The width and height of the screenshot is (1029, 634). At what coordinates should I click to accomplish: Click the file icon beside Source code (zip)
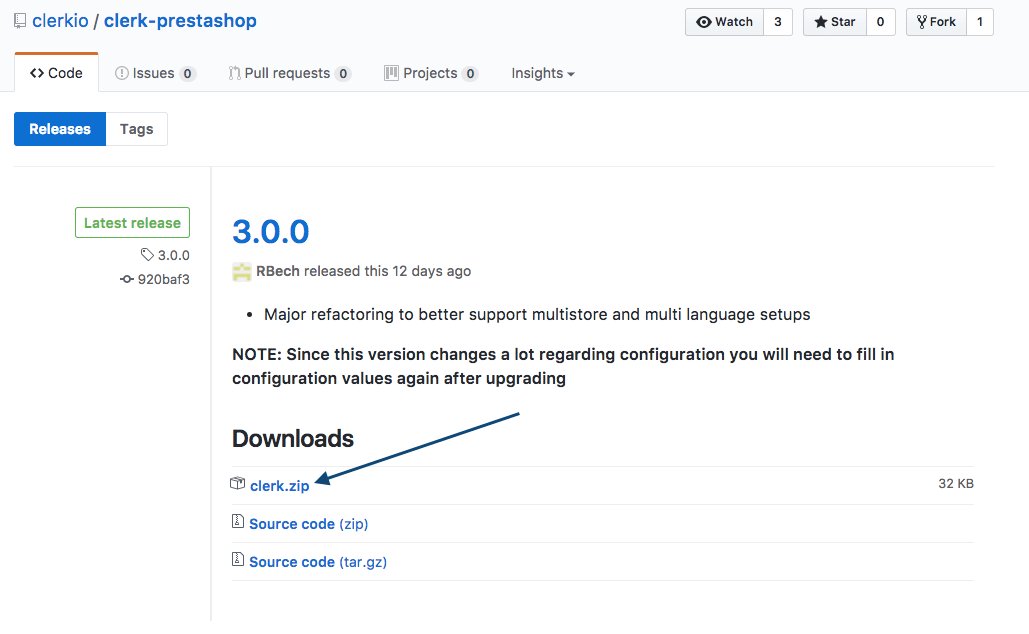coord(237,522)
